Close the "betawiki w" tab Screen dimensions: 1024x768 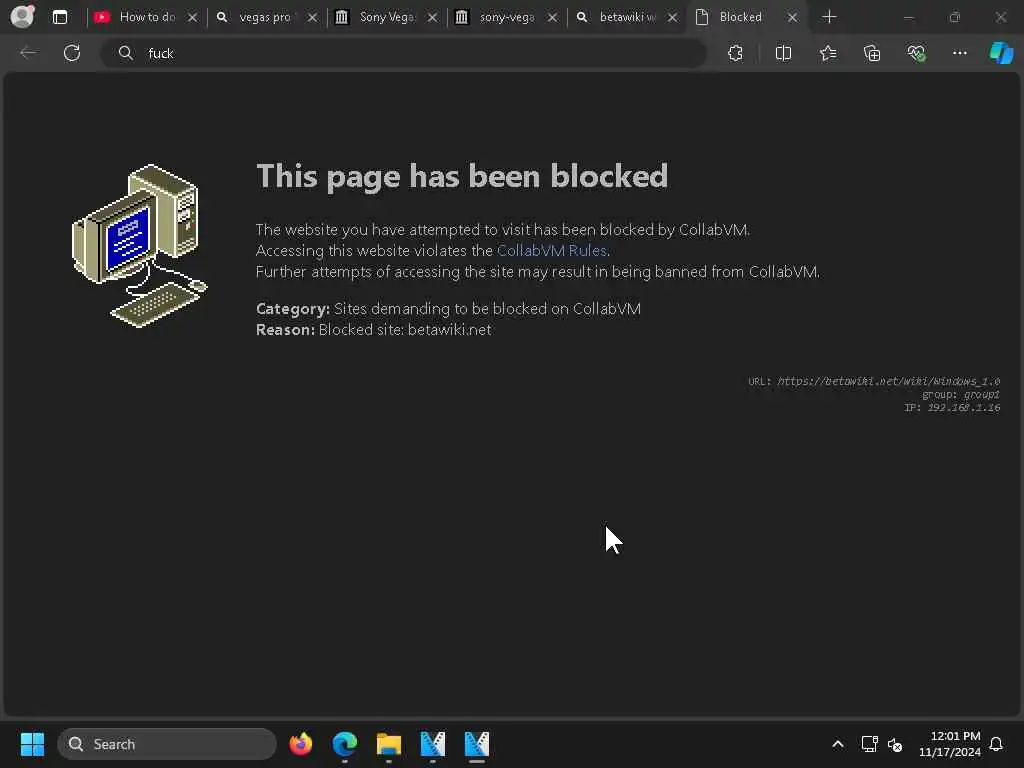tap(673, 18)
